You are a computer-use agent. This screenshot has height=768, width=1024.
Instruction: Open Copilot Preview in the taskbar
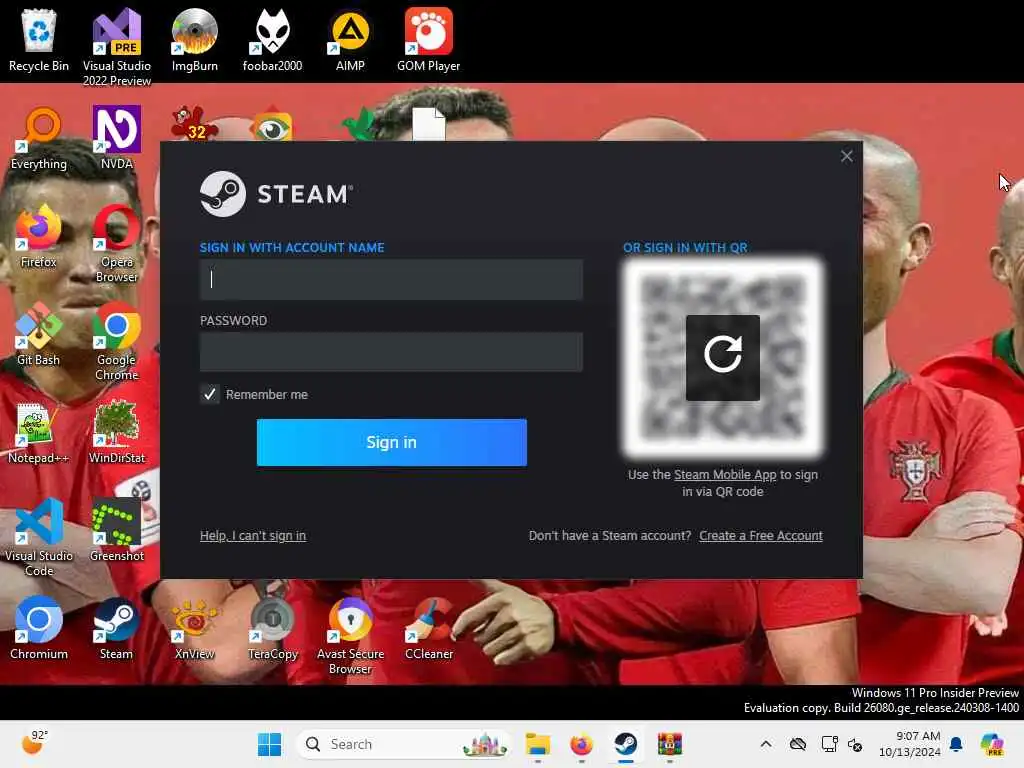click(x=991, y=744)
